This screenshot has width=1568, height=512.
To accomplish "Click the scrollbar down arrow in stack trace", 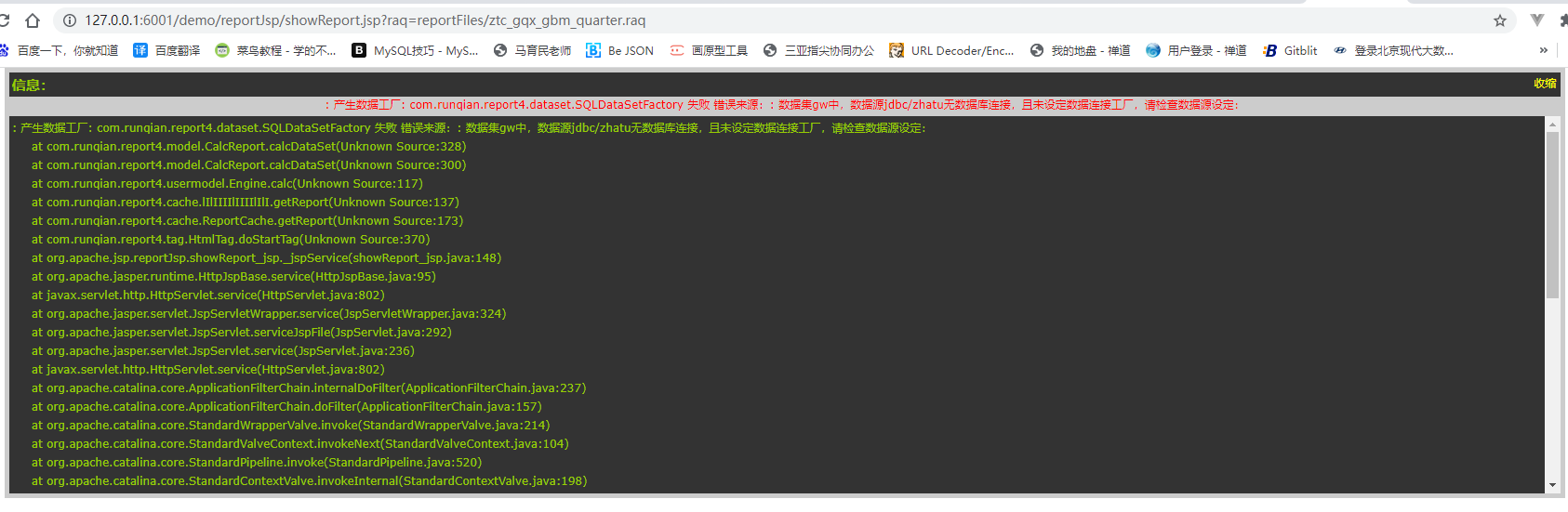I will point(1552,484).
